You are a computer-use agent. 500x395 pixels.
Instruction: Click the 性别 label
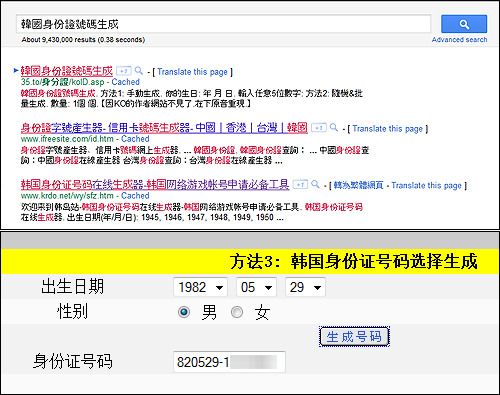[72, 312]
